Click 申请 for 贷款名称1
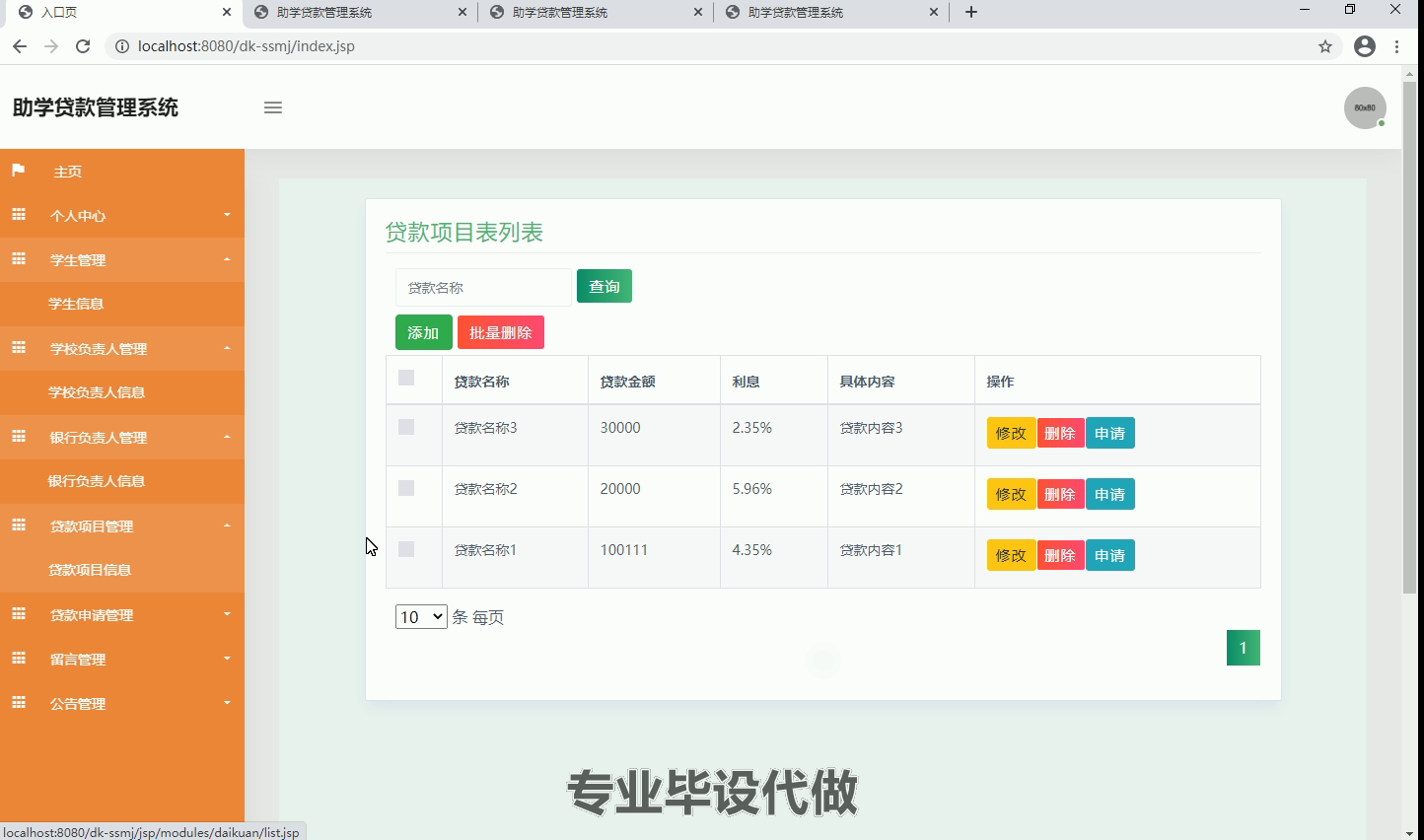The height and width of the screenshot is (840, 1424). (1109, 555)
